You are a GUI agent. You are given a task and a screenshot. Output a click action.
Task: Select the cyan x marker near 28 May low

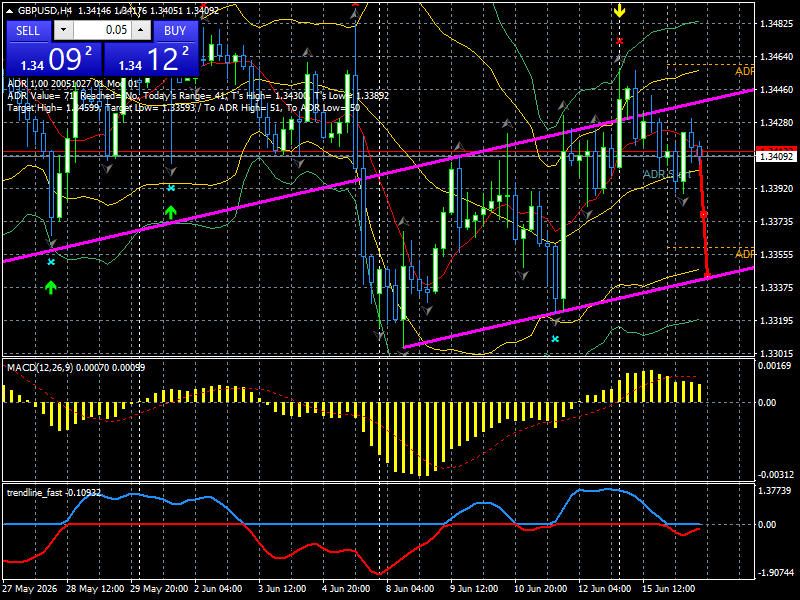click(x=51, y=262)
